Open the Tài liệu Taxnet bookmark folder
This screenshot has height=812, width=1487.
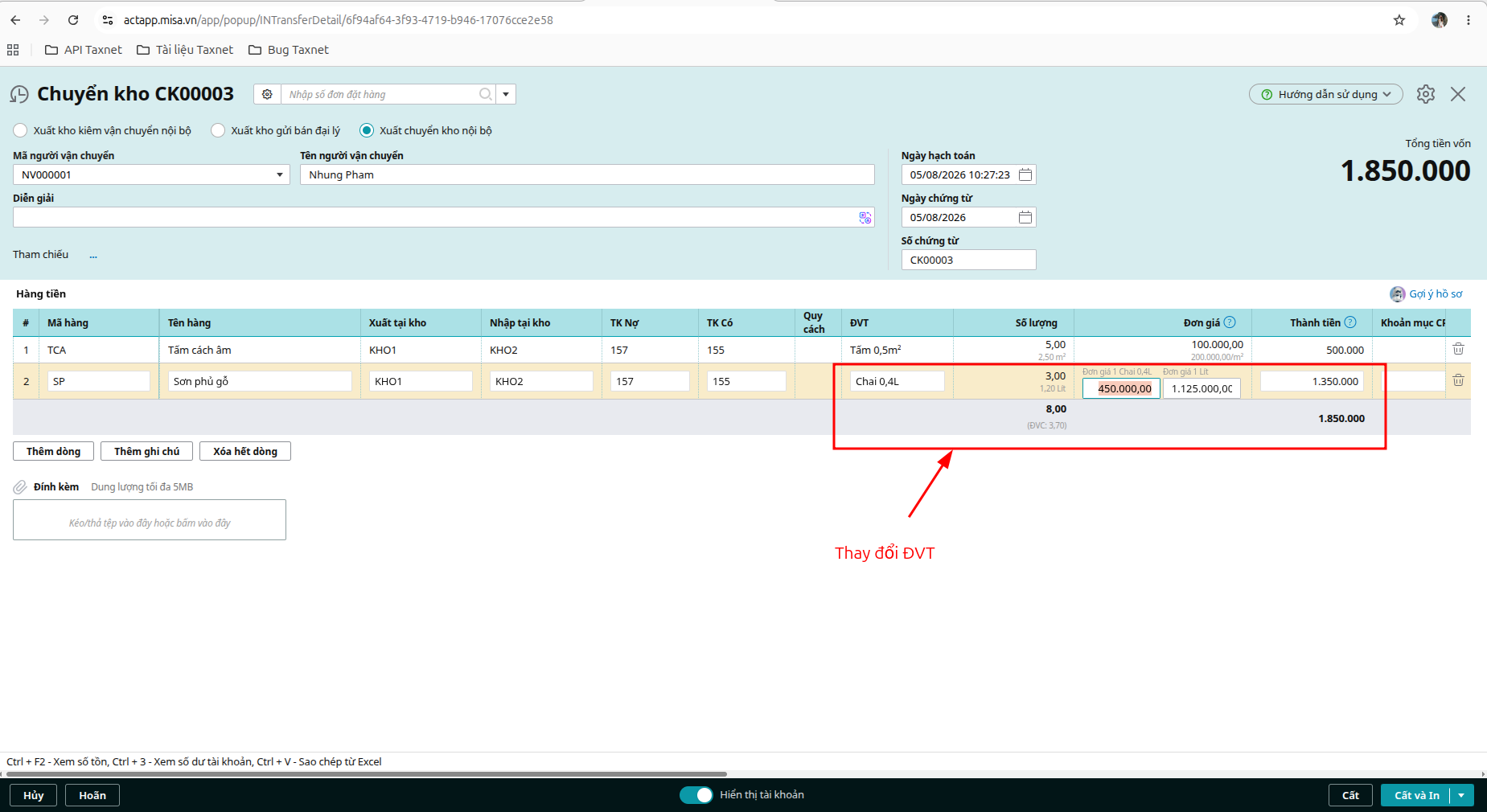pos(185,50)
